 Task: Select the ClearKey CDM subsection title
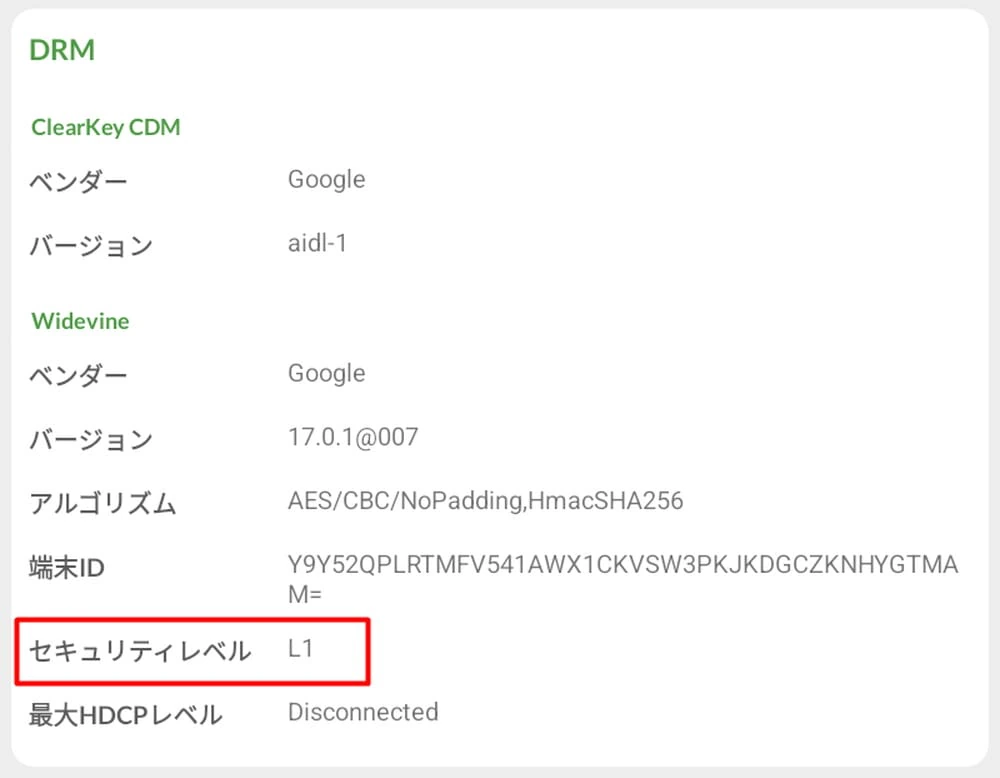point(106,128)
